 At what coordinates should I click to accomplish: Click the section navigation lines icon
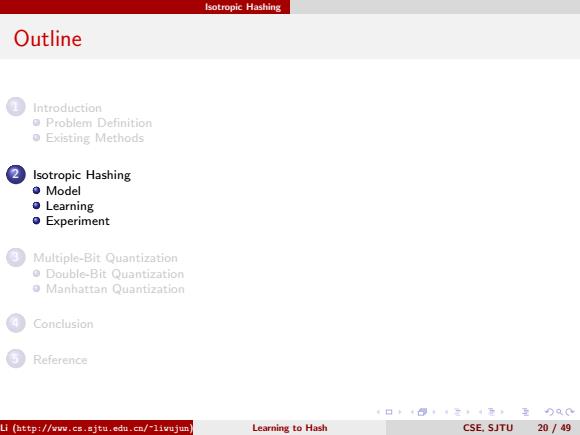tap(492, 412)
